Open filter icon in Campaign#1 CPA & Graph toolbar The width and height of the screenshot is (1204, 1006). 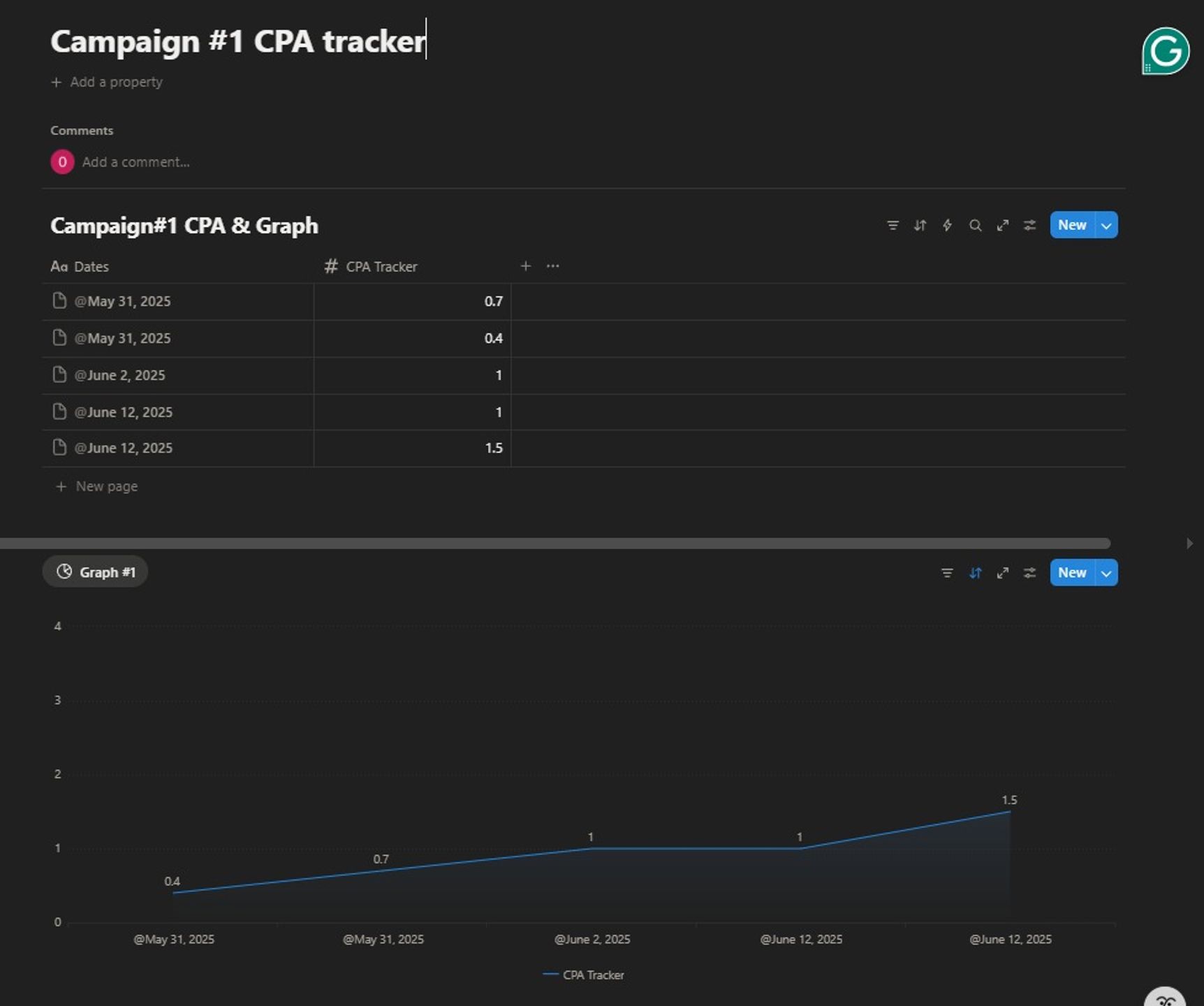coord(893,225)
